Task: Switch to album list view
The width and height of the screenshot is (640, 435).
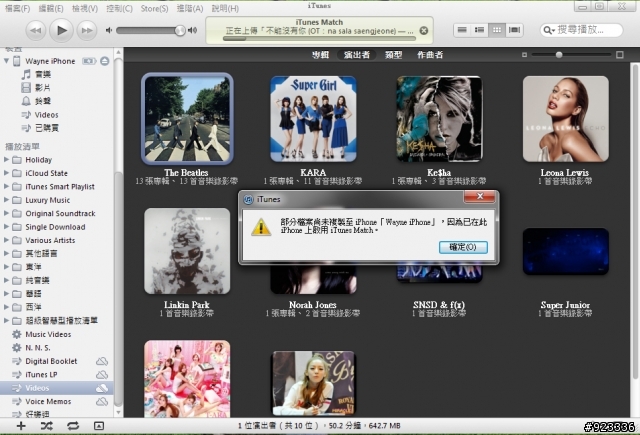Action: pos(479,30)
